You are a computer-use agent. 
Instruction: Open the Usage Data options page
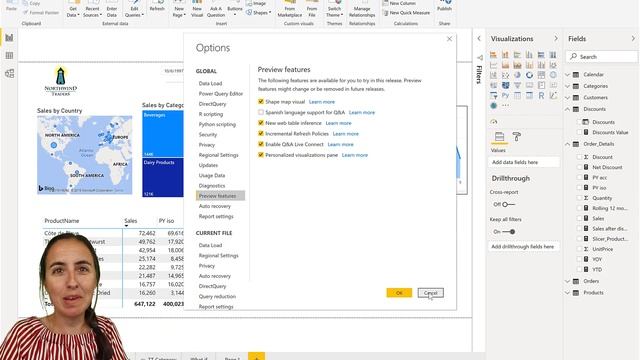point(212,175)
